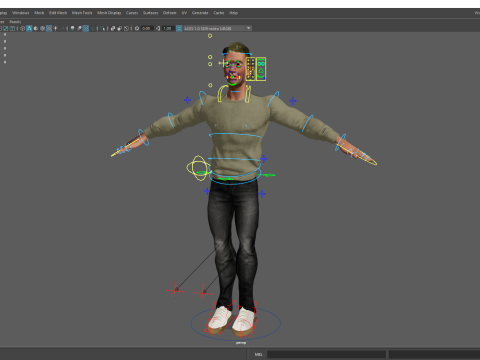Toggle textured display icon

coord(49,28)
